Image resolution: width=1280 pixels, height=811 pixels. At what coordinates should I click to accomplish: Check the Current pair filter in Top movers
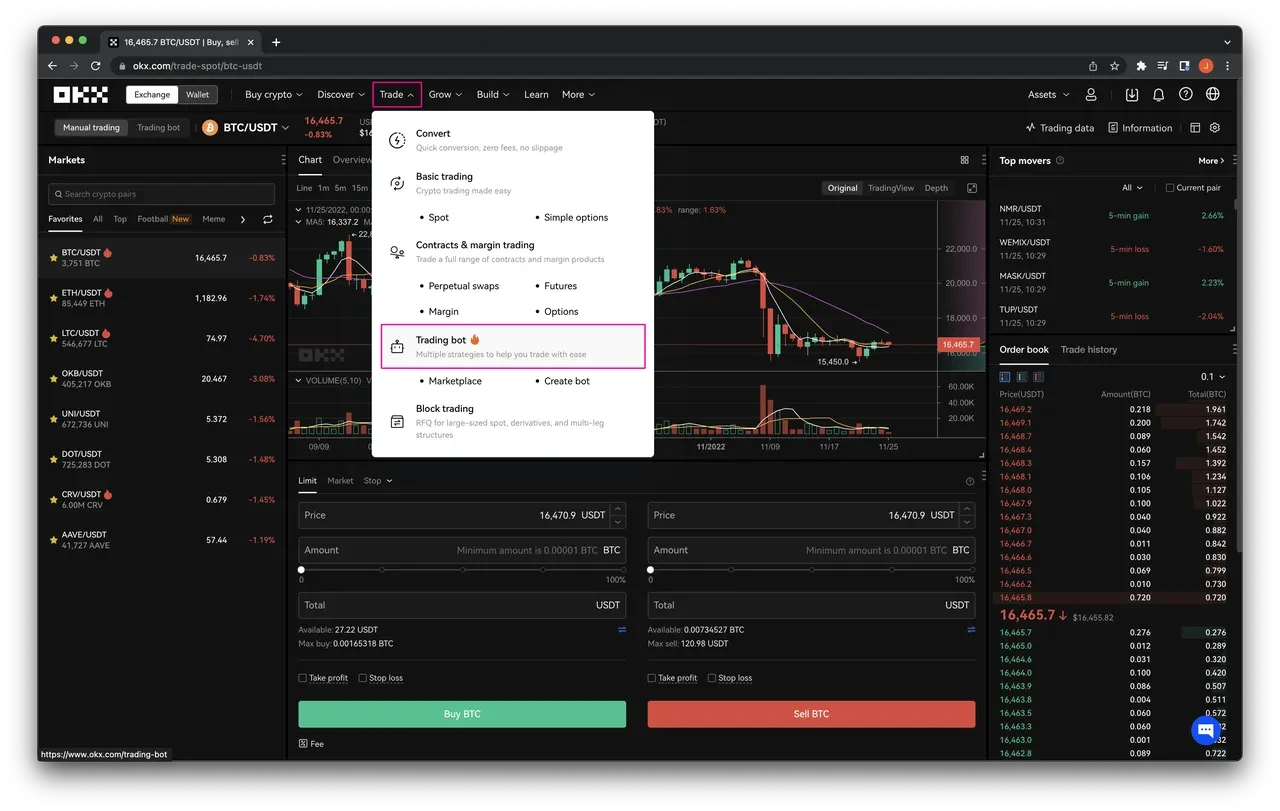pos(1170,187)
